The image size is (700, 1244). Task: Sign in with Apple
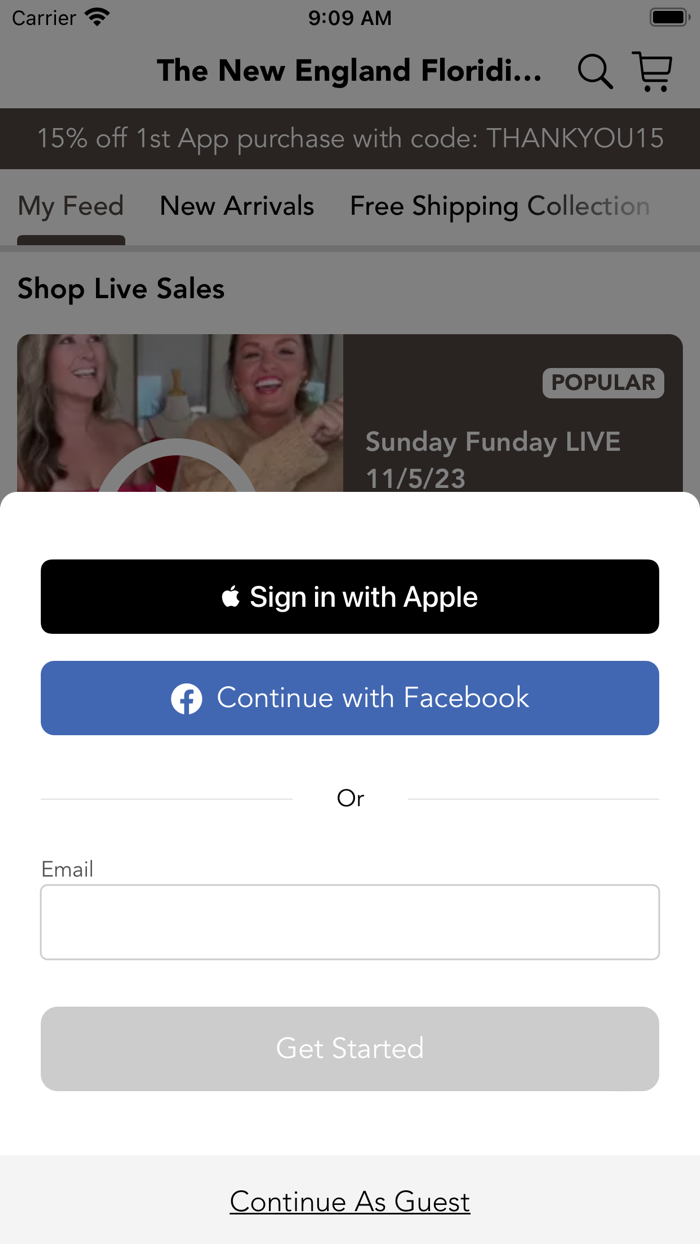350,597
